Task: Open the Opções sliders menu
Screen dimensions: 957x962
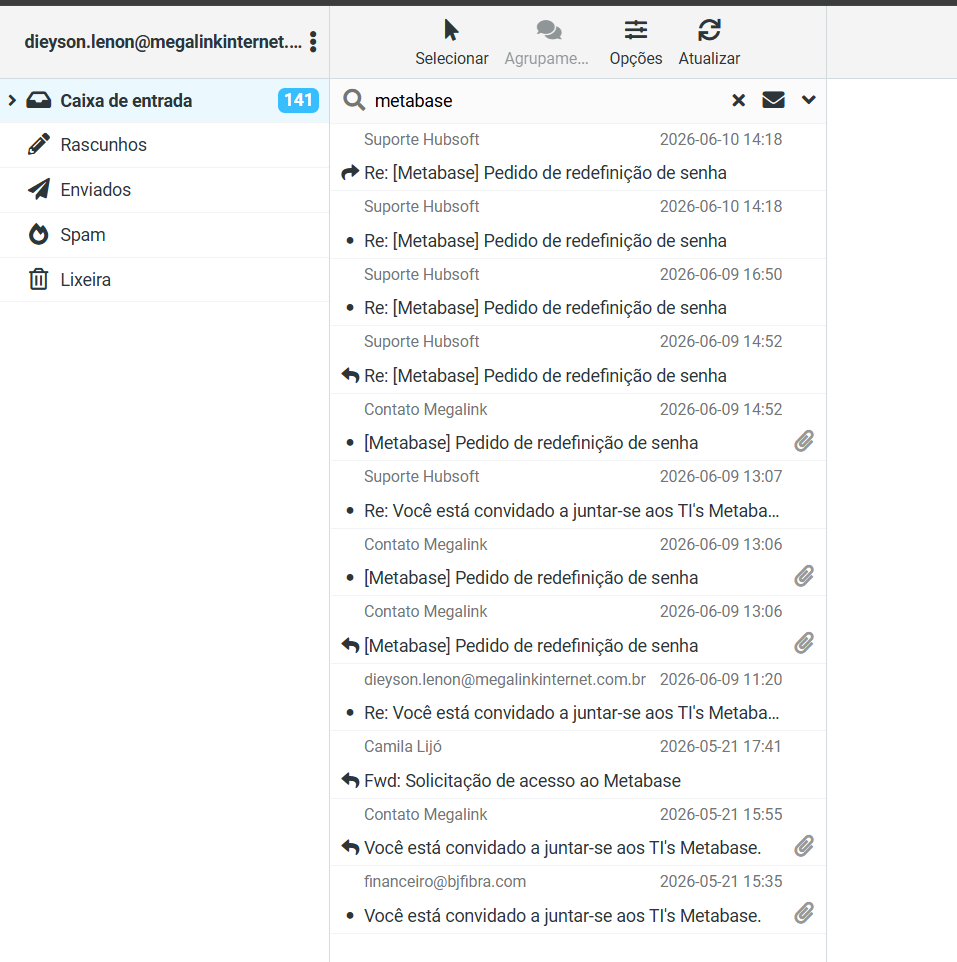Action: [636, 42]
